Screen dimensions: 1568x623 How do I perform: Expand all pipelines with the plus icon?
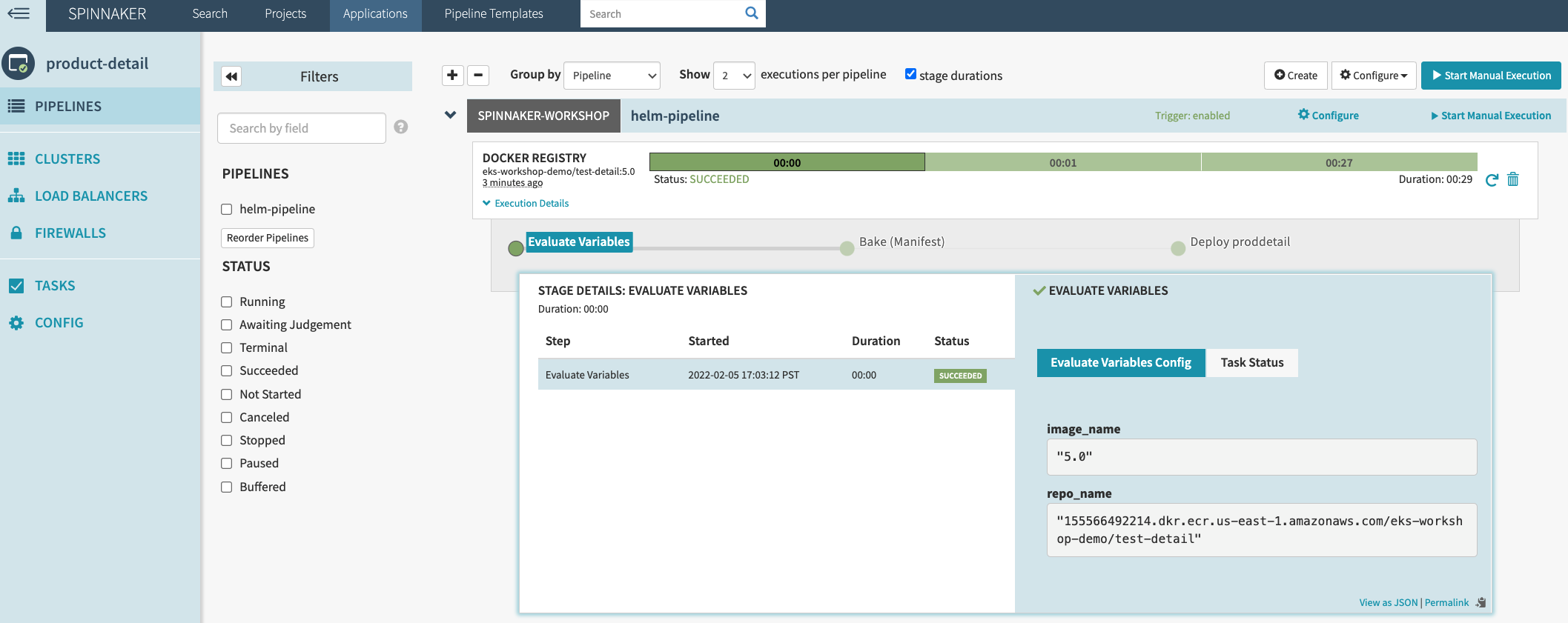[452, 75]
